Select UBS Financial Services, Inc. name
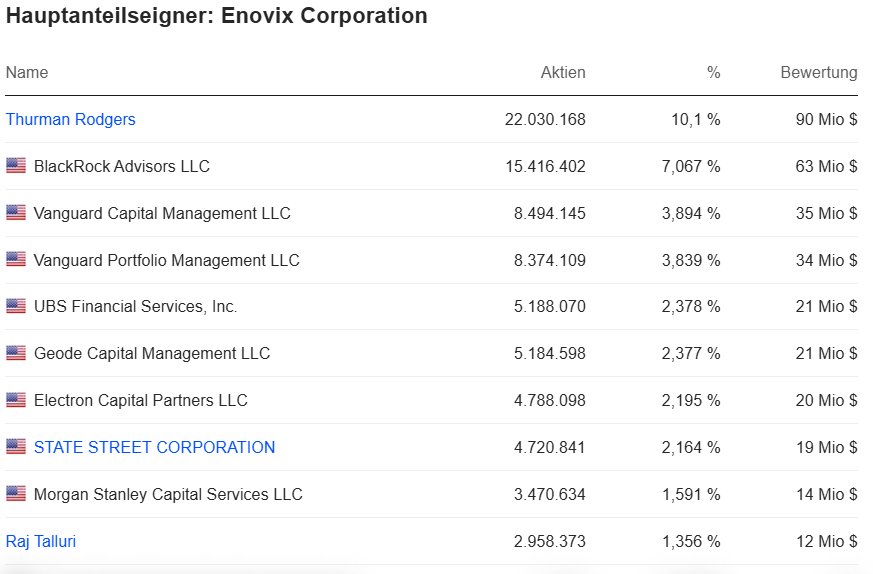 [x=135, y=306]
